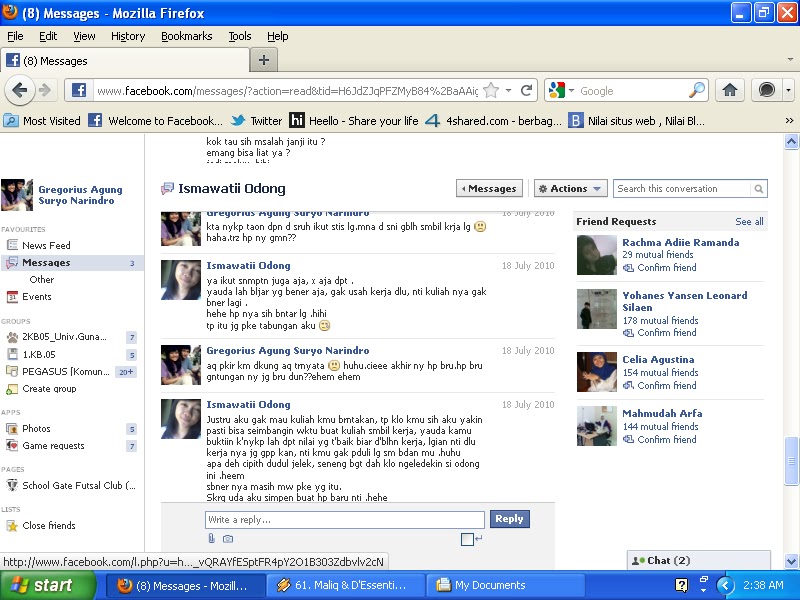Open the View menu
Image resolution: width=800 pixels, height=600 pixels.
(84, 36)
